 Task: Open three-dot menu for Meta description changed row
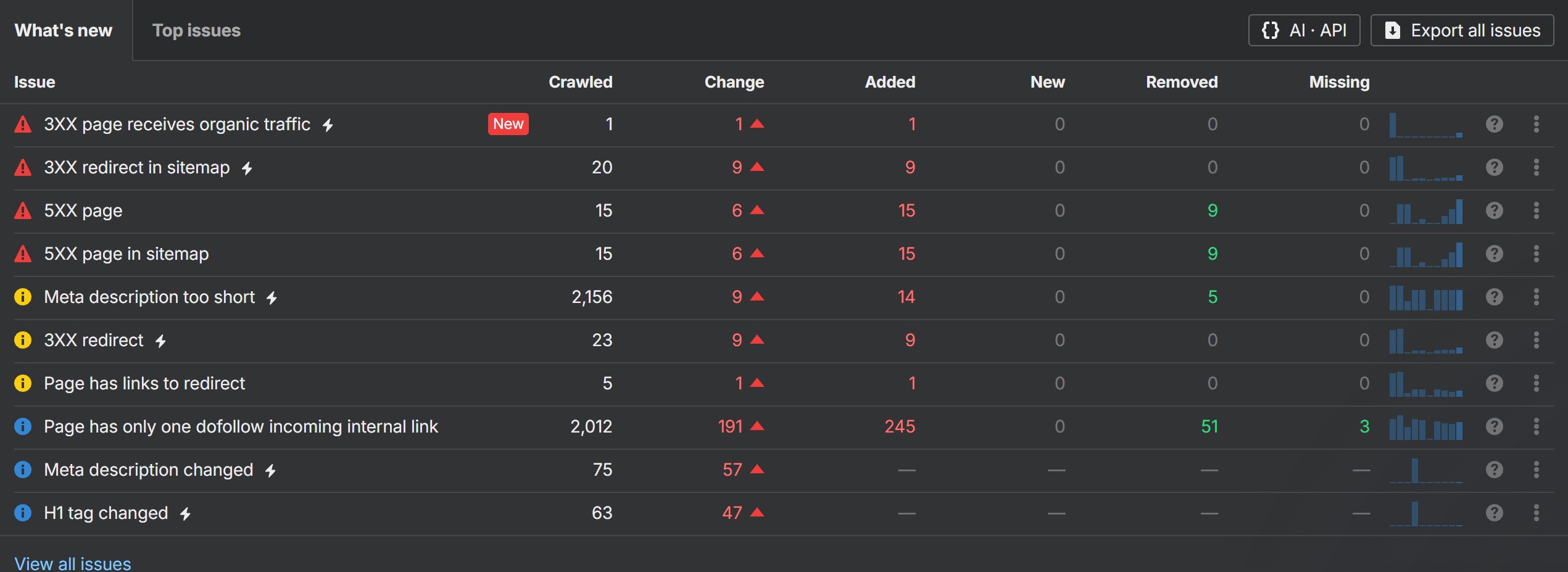1536,470
